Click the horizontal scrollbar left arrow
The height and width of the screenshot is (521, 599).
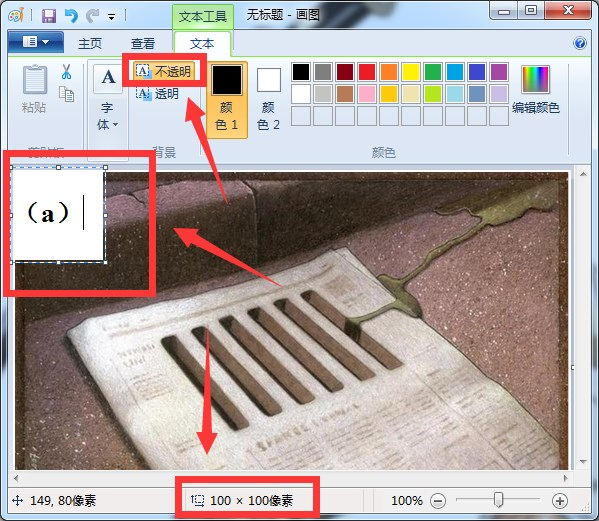16,478
